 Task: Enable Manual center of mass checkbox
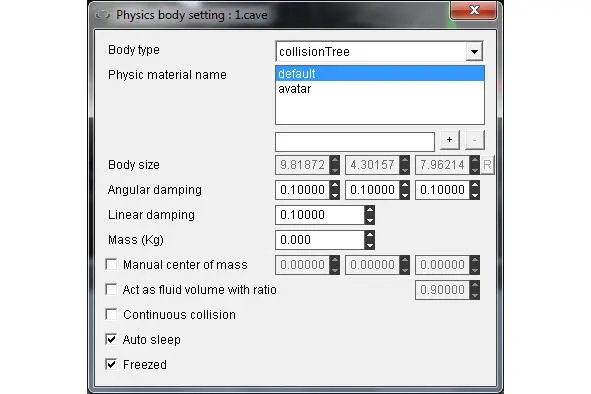click(x=111, y=264)
